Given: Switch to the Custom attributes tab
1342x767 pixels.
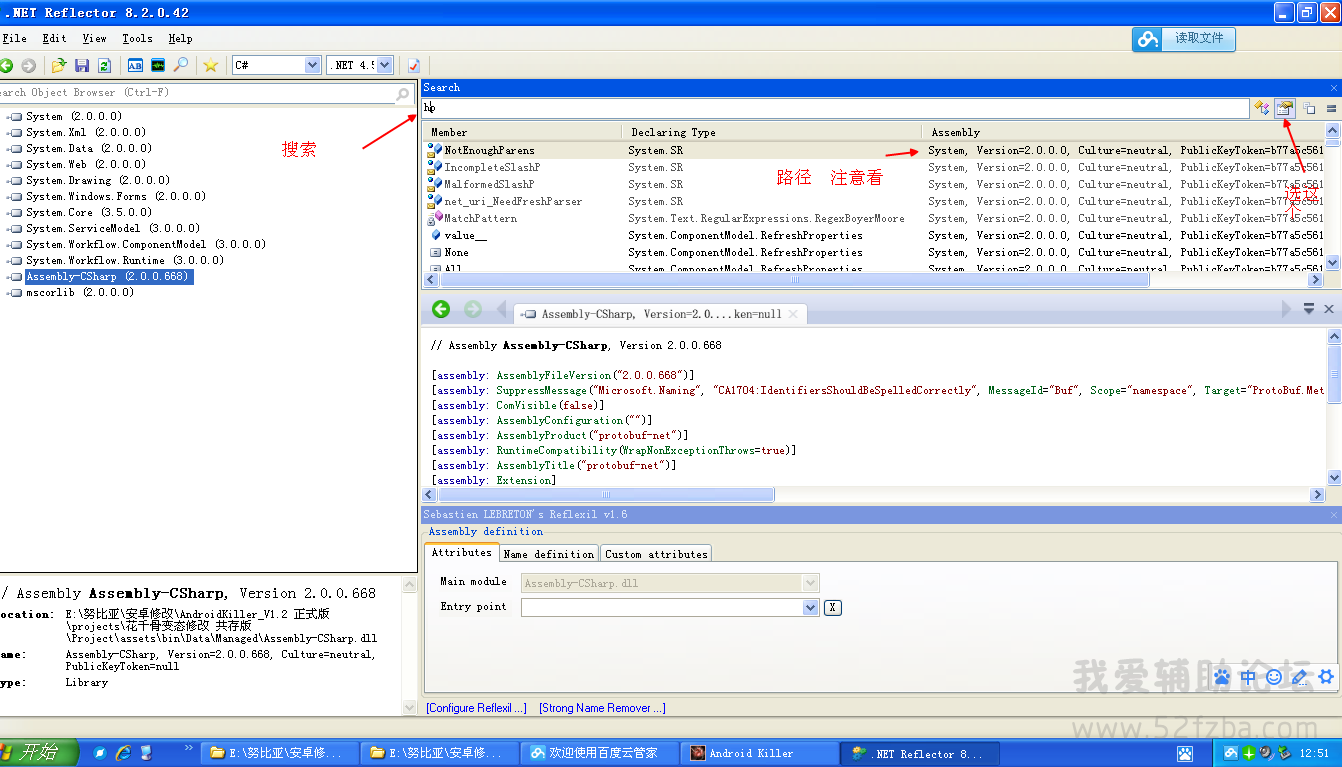Looking at the screenshot, I should pos(656,554).
